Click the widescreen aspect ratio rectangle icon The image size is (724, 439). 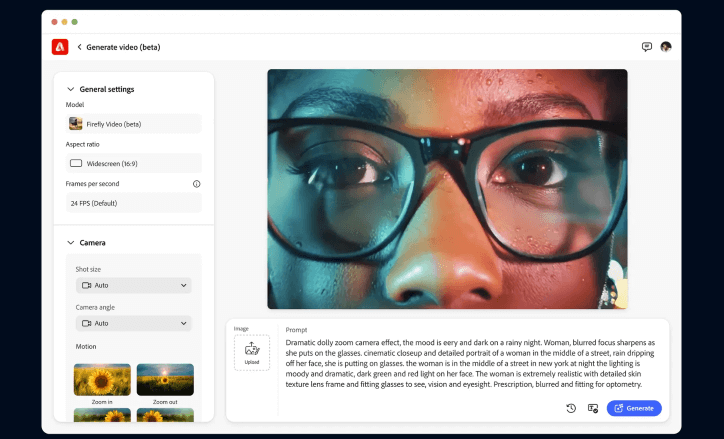click(x=76, y=163)
